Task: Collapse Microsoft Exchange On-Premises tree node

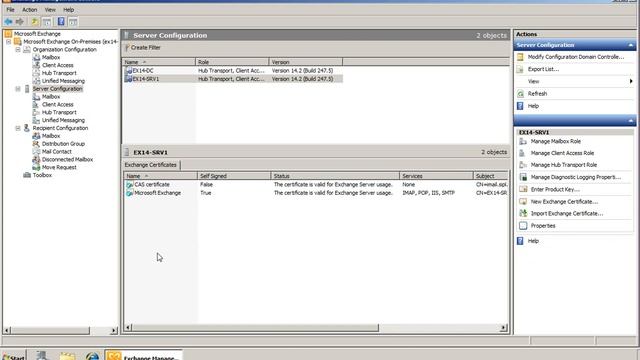Action: (9, 42)
